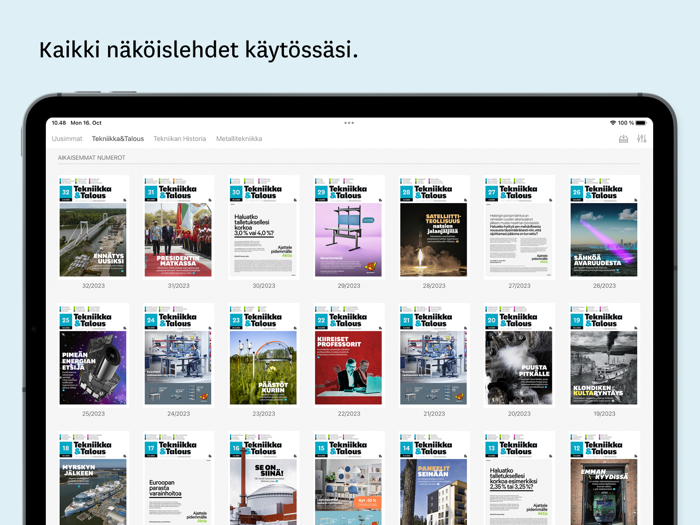Tap the three-dot multitasking indicator
The width and height of the screenshot is (700, 525).
[x=349, y=123]
